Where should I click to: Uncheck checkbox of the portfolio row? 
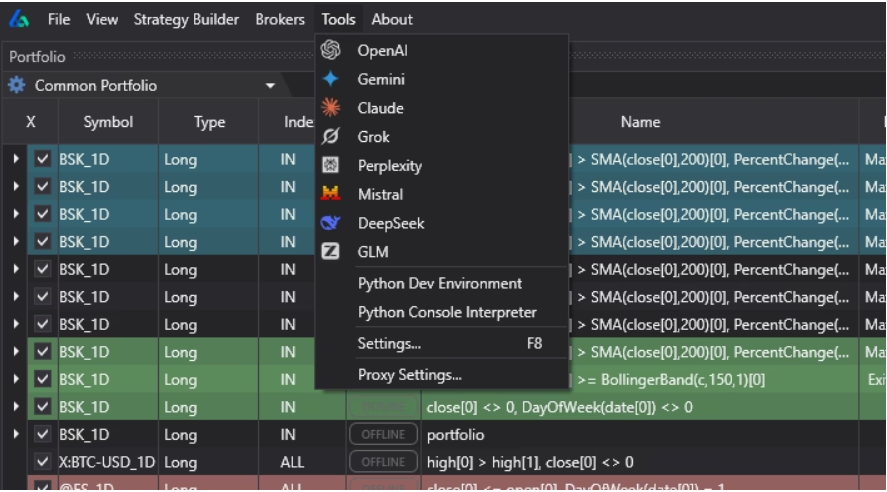[x=42, y=434]
